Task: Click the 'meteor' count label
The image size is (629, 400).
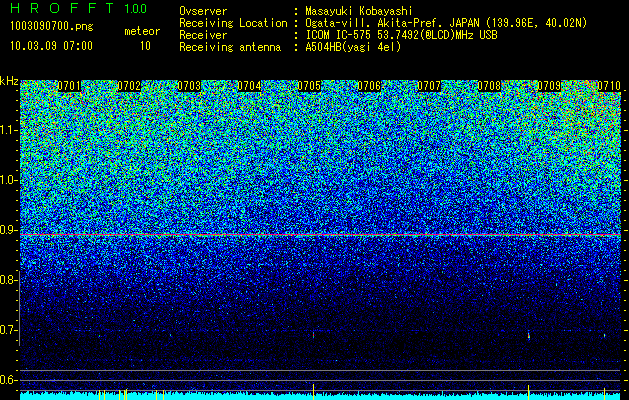Action: [142, 31]
